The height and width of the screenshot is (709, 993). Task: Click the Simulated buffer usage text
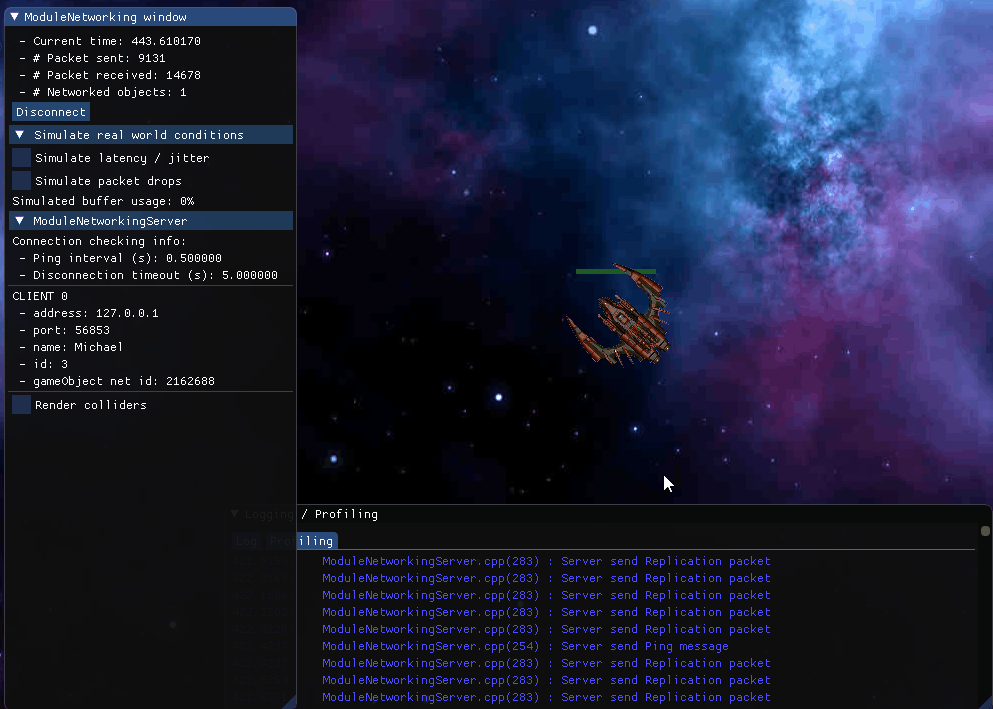(103, 201)
